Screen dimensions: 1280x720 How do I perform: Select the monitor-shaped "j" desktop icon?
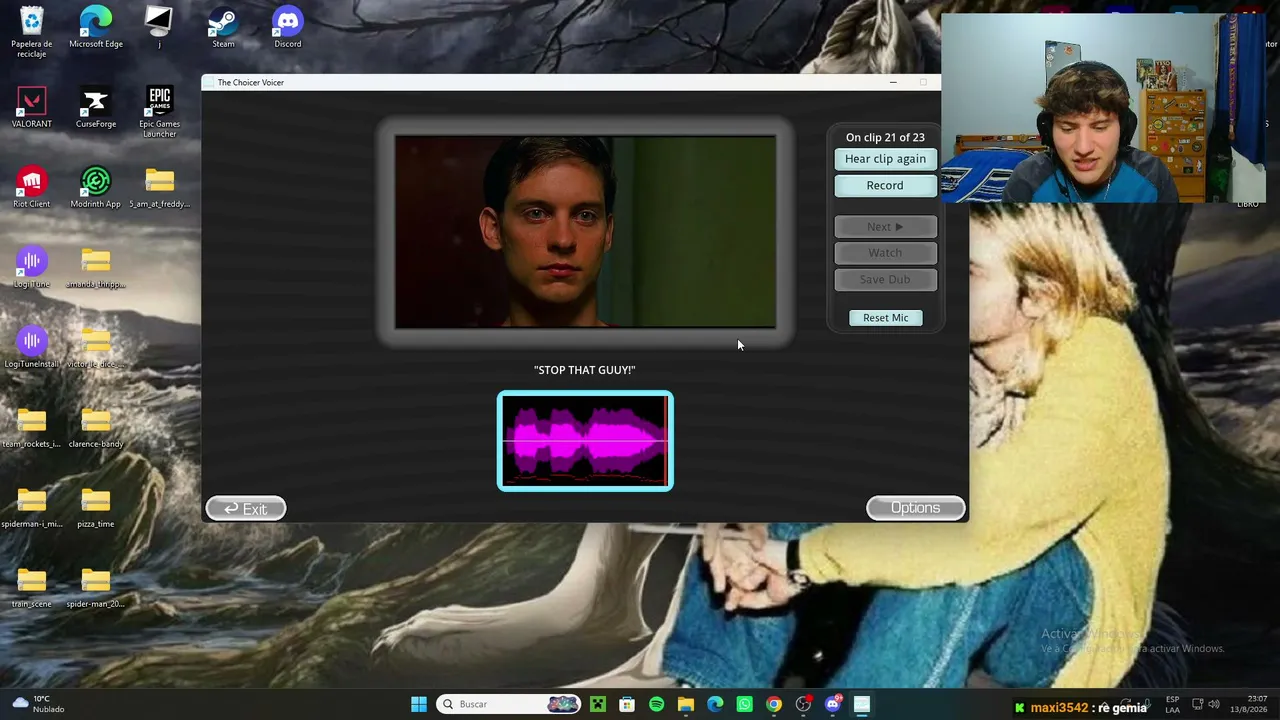tap(159, 27)
